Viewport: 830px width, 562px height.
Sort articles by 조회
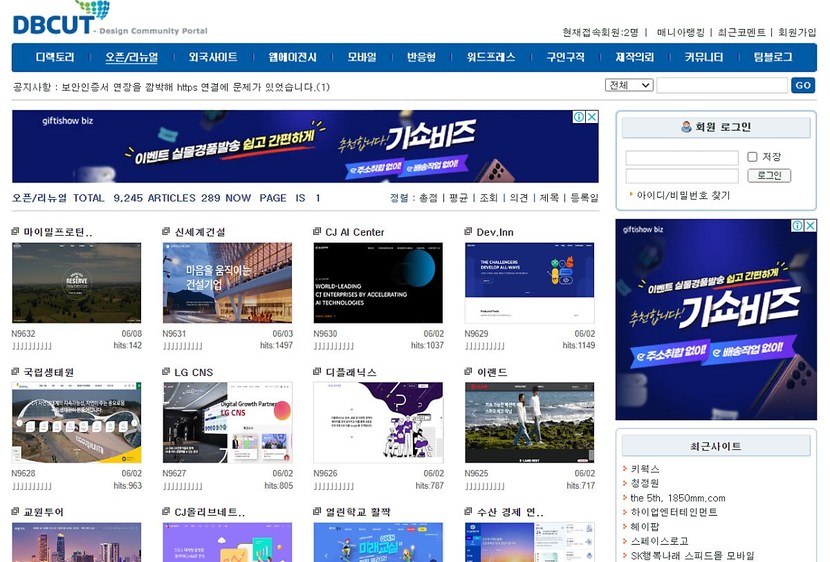pos(488,198)
